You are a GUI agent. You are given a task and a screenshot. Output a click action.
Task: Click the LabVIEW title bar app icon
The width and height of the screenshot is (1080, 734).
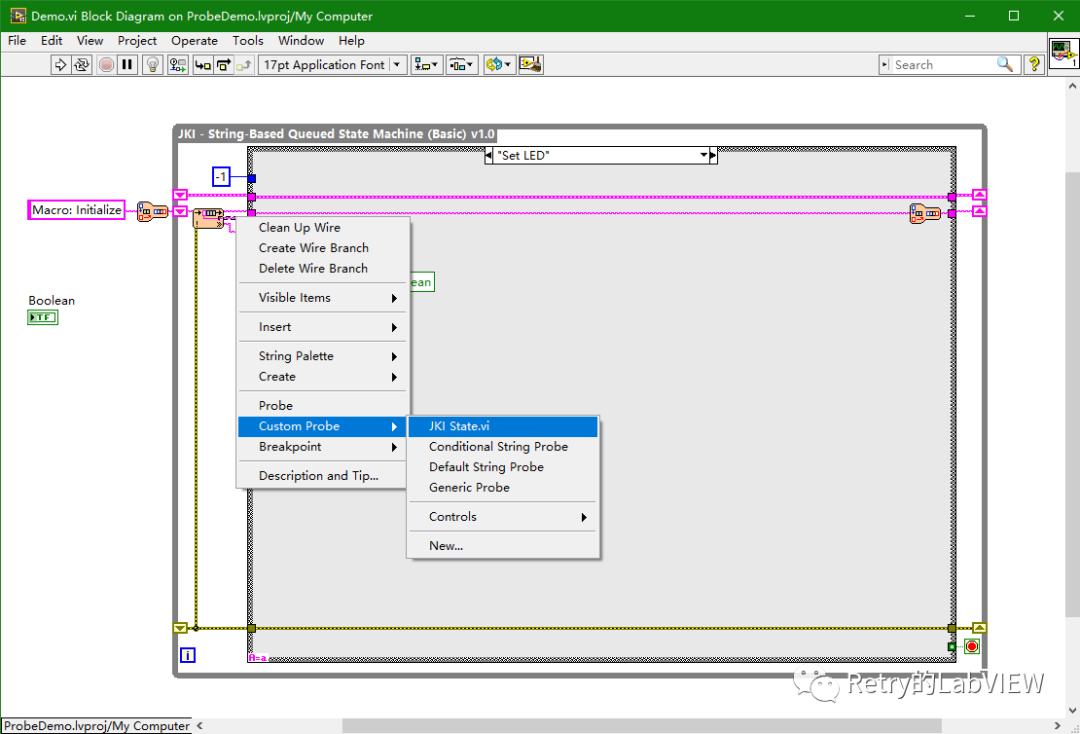click(18, 15)
